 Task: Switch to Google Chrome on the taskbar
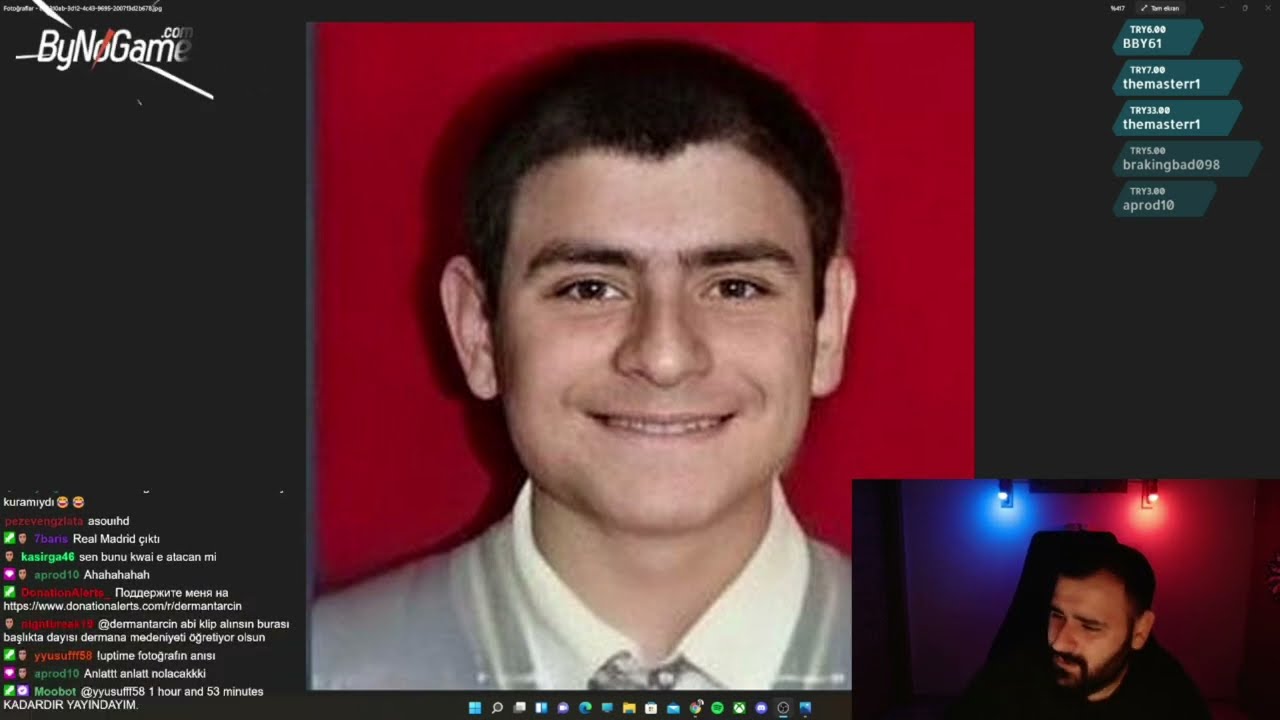(696, 708)
